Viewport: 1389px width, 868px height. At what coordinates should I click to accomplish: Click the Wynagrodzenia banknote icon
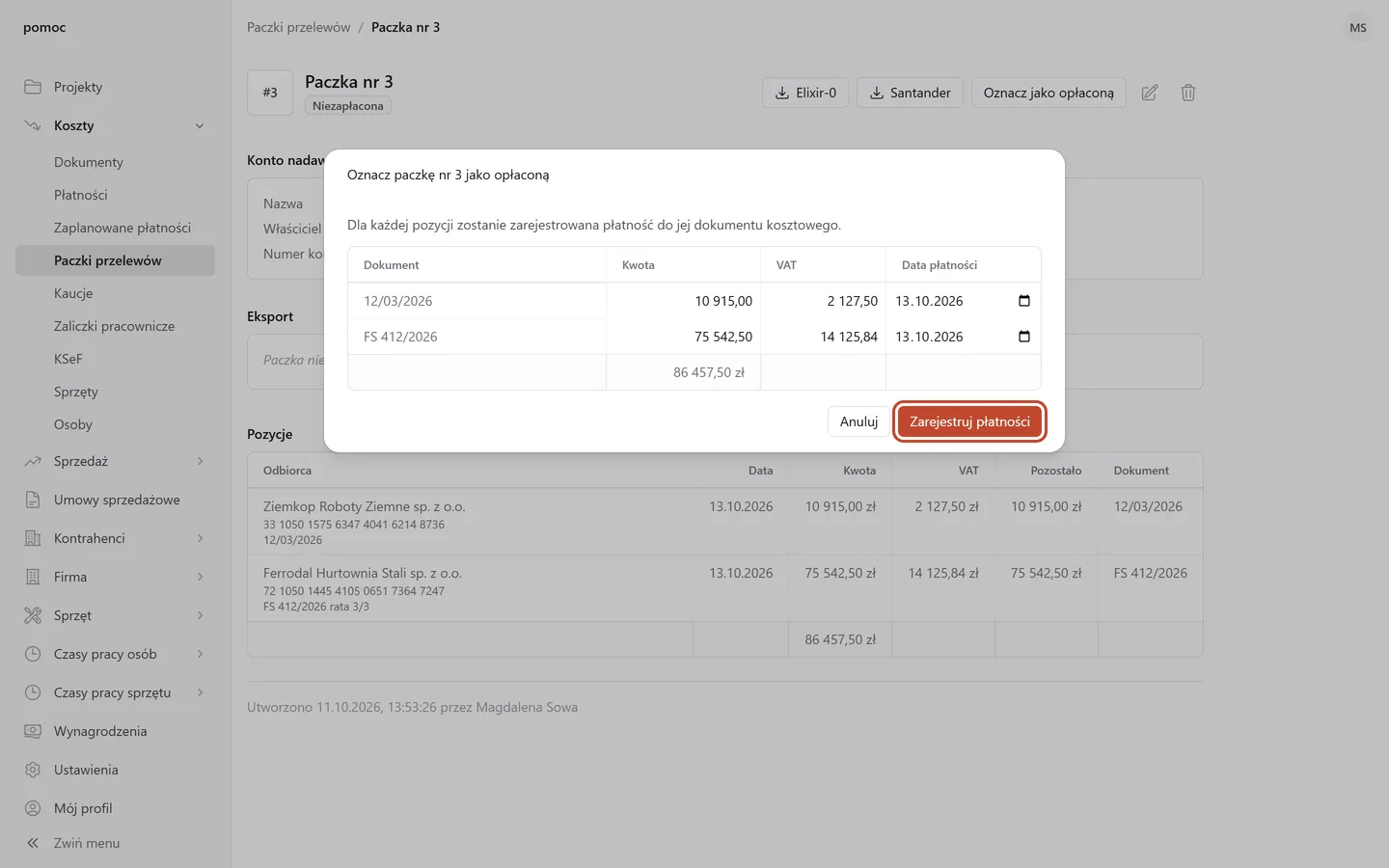tap(33, 731)
